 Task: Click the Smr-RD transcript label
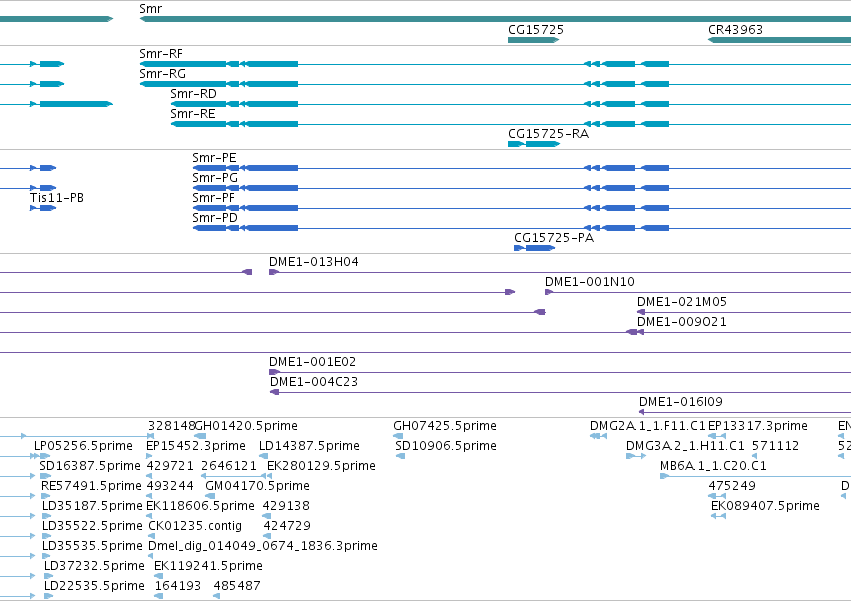pyautogui.click(x=193, y=94)
